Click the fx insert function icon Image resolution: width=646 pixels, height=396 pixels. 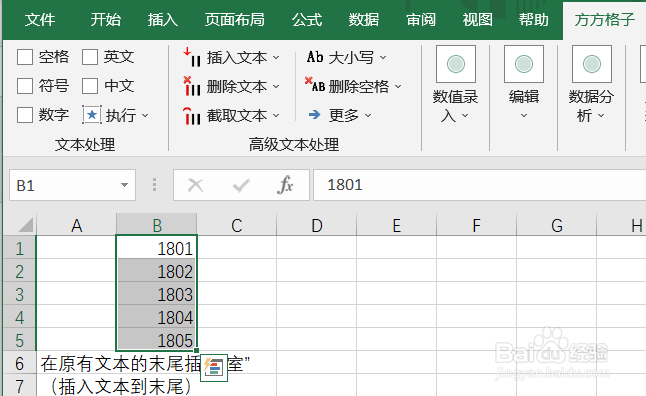[285, 185]
